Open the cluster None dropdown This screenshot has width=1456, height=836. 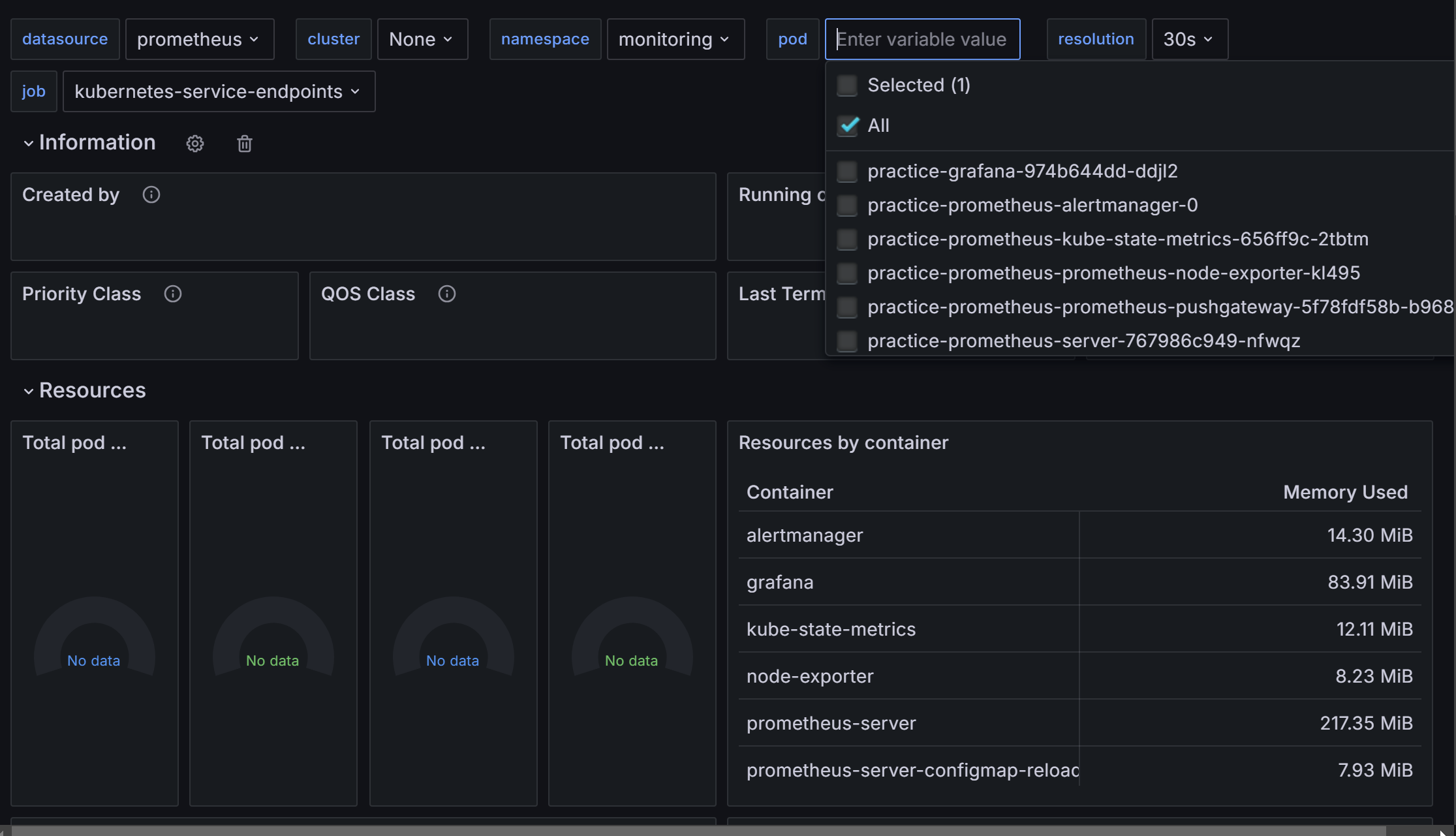click(x=422, y=39)
